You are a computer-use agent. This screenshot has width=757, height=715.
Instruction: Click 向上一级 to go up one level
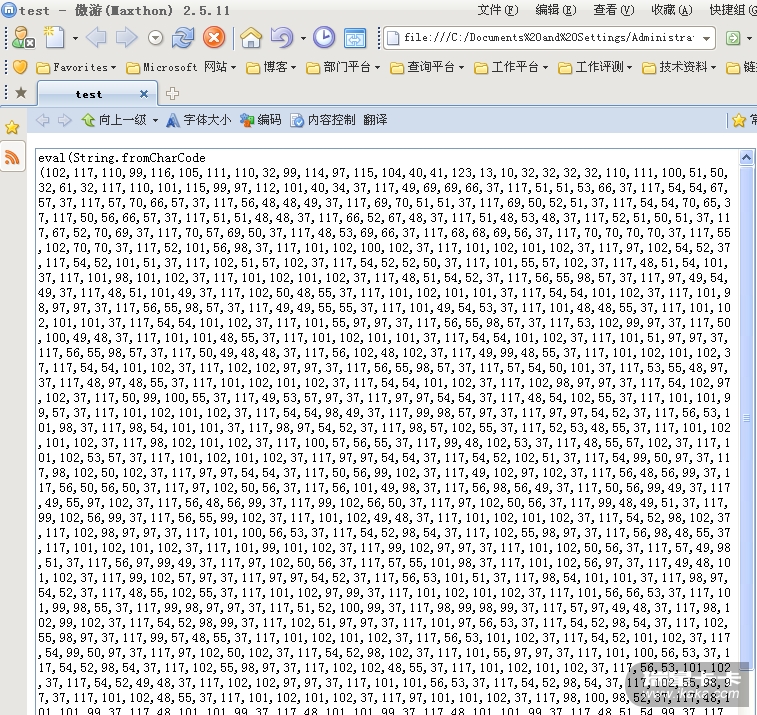click(114, 120)
